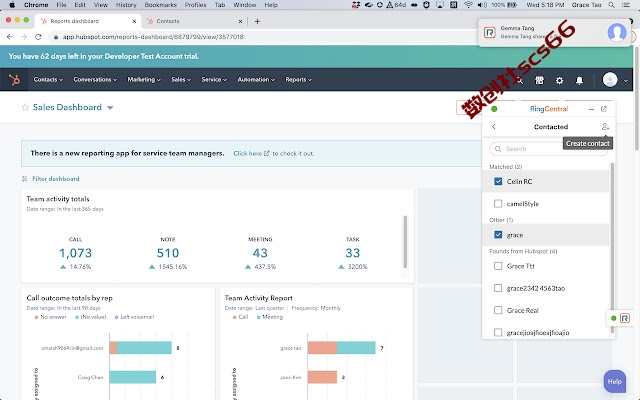
Task: Click the CALL total 1,073
Action: click(x=76, y=253)
